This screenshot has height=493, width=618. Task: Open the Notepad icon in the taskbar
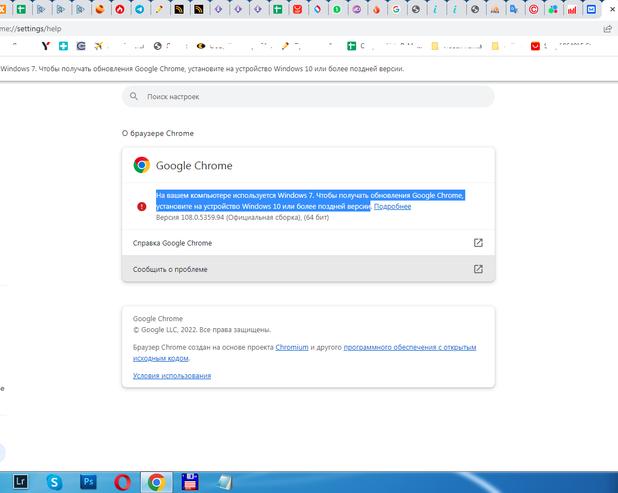(x=225, y=482)
